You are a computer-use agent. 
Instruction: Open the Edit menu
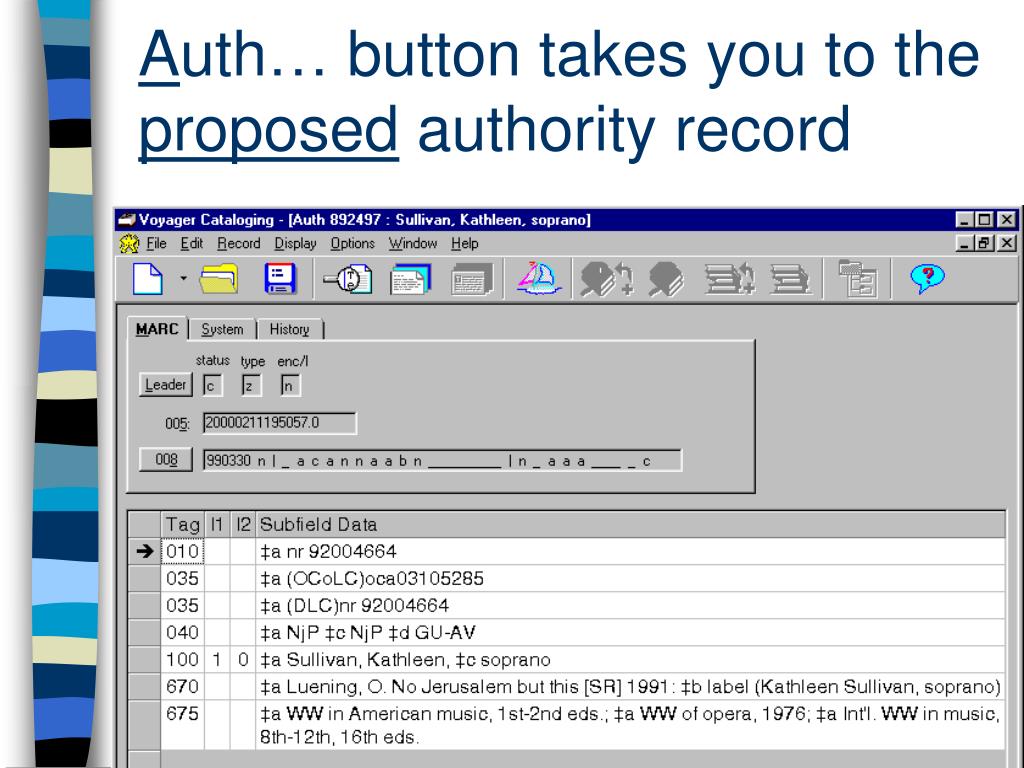tap(191, 244)
